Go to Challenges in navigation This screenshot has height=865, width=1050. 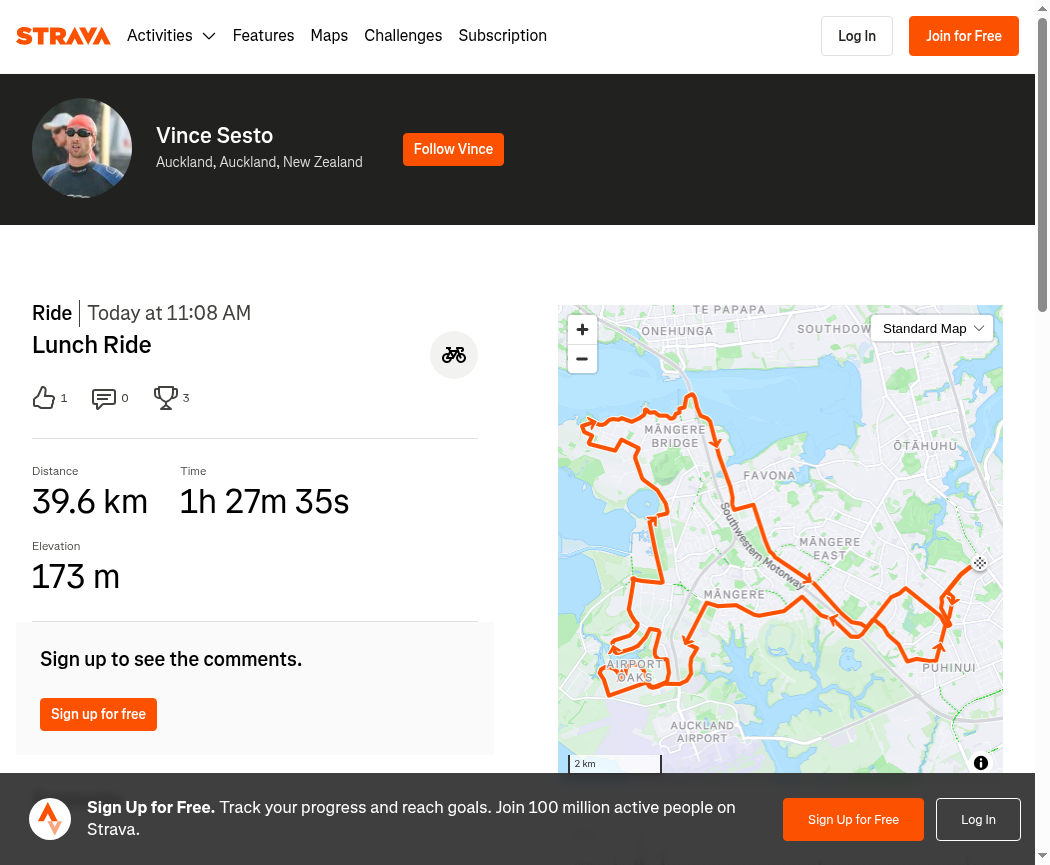(x=403, y=35)
